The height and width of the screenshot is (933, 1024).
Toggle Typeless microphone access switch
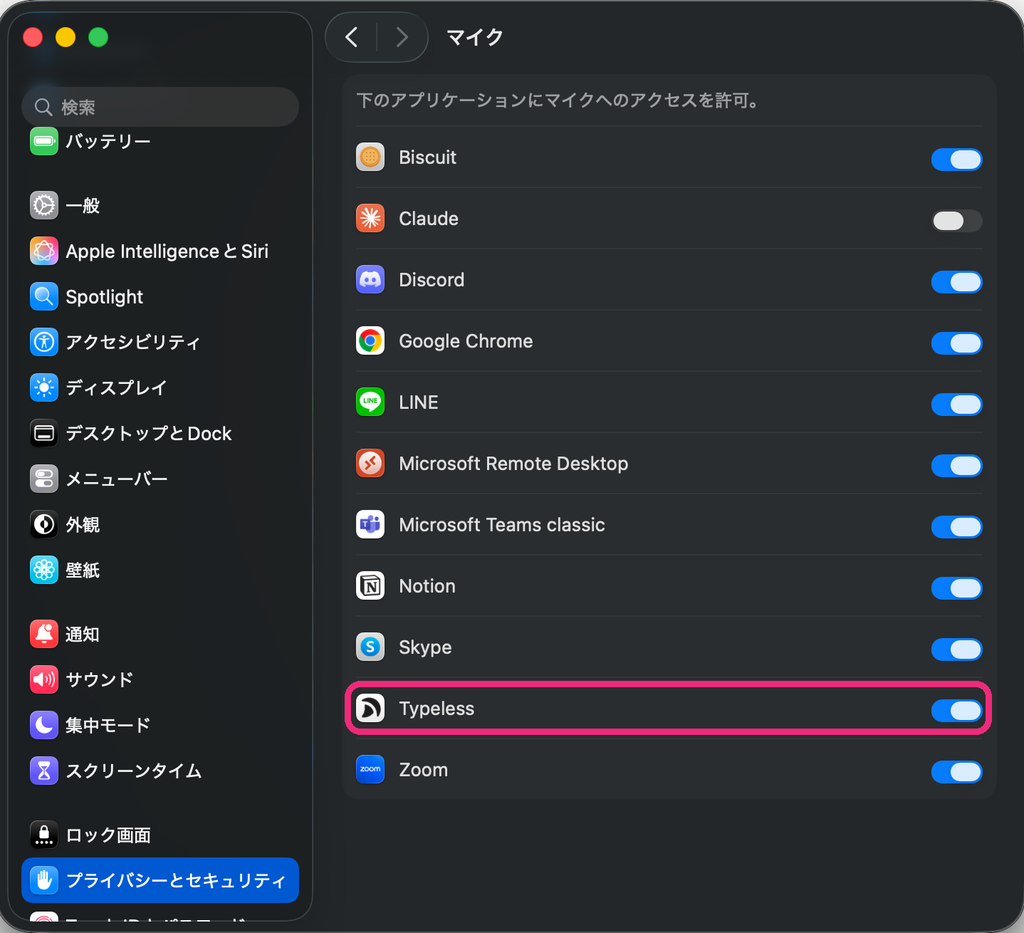(x=957, y=711)
